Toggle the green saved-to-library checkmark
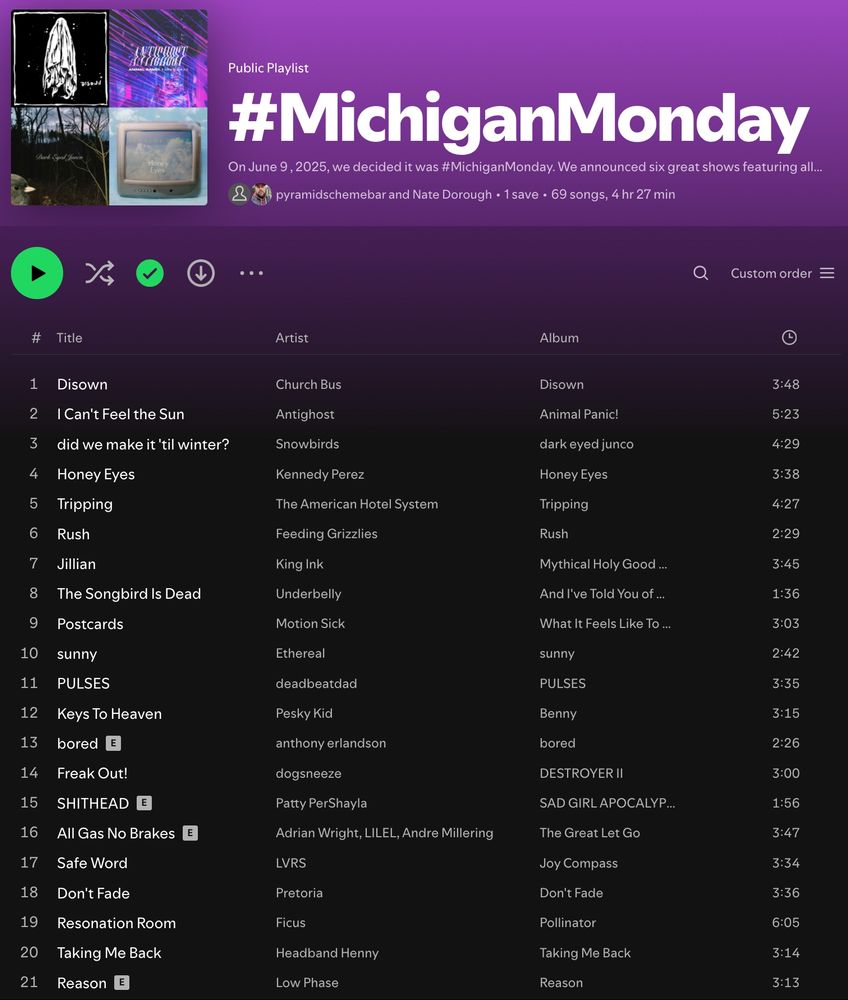 (150, 274)
